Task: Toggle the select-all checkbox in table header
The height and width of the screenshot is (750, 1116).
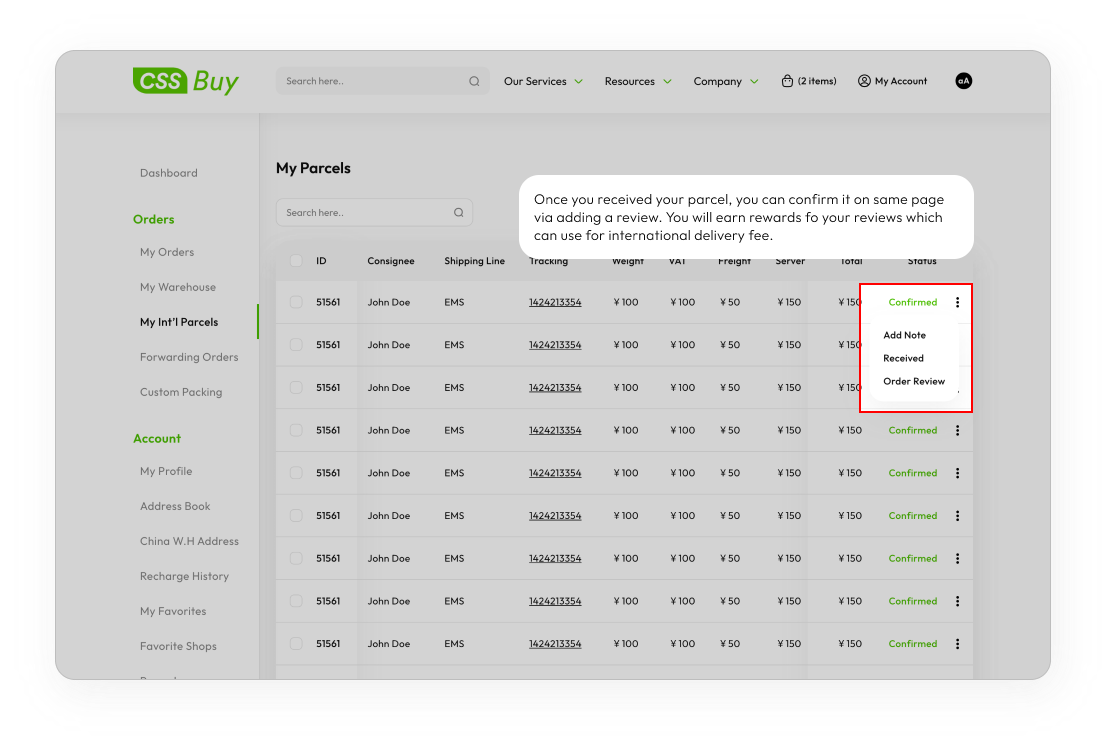Action: (296, 261)
